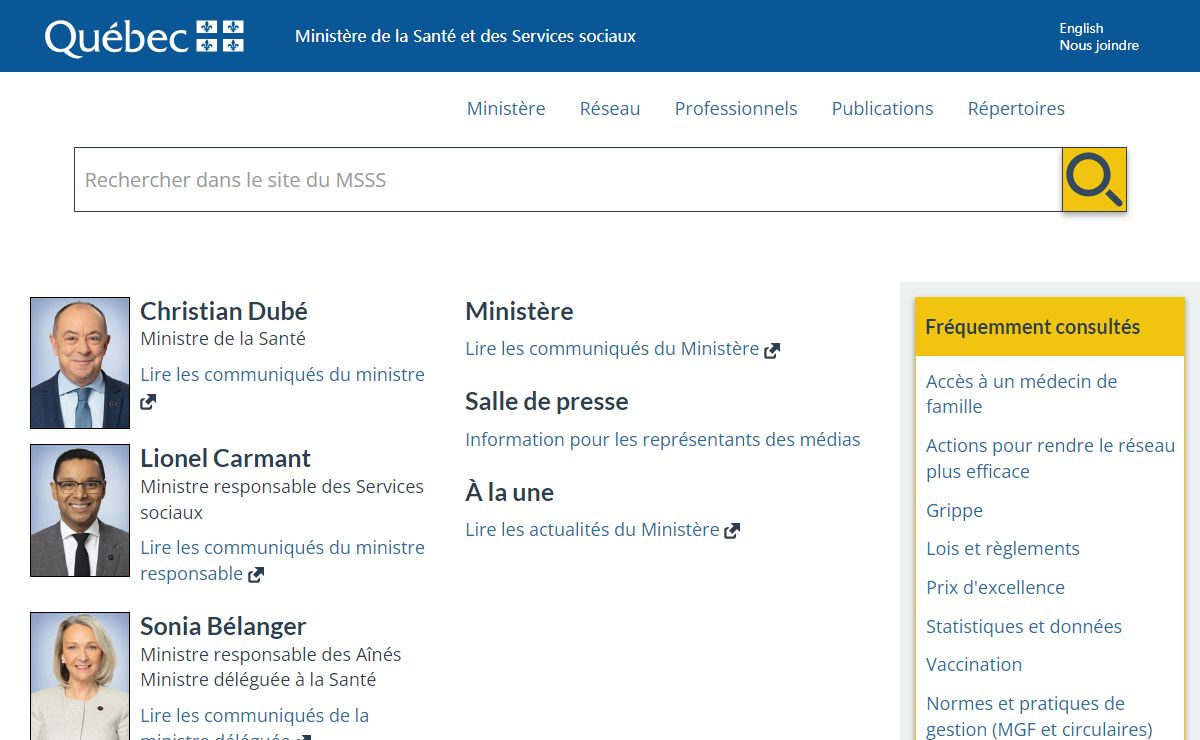Open Information pour les représentants des médias

coord(662,439)
